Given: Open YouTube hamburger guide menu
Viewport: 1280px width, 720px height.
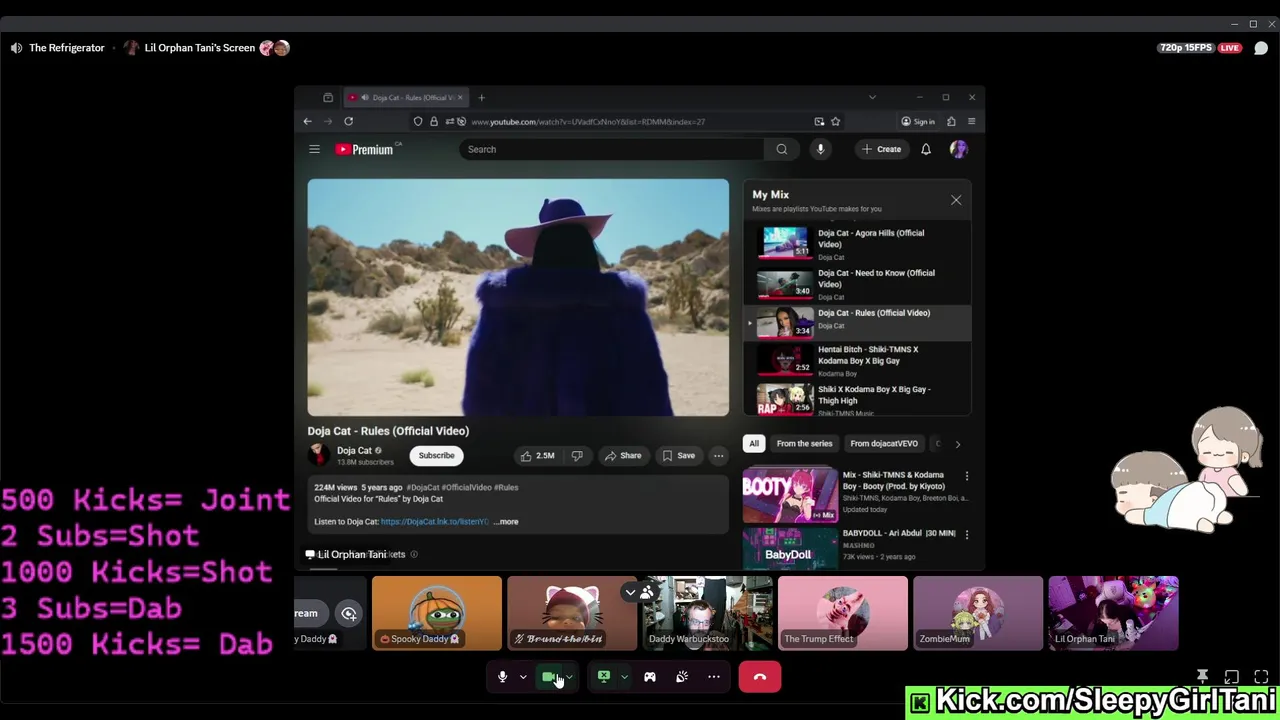Looking at the screenshot, I should tap(314, 149).
